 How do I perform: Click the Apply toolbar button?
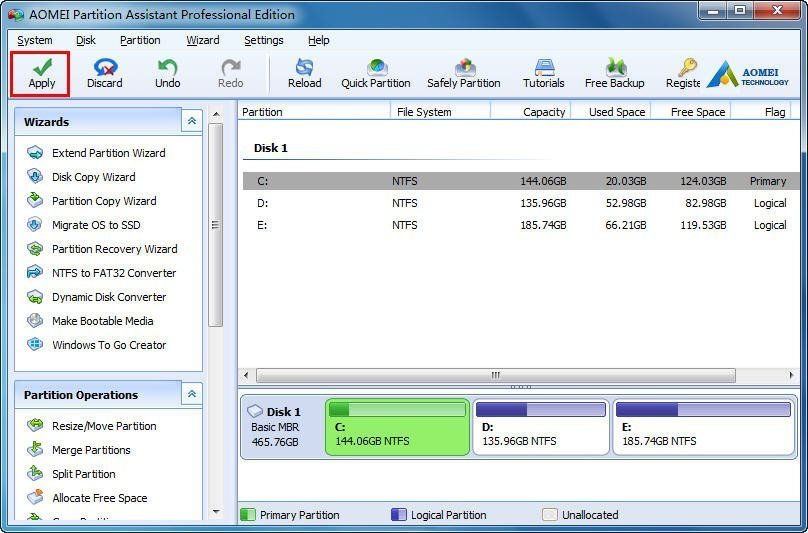pos(41,74)
